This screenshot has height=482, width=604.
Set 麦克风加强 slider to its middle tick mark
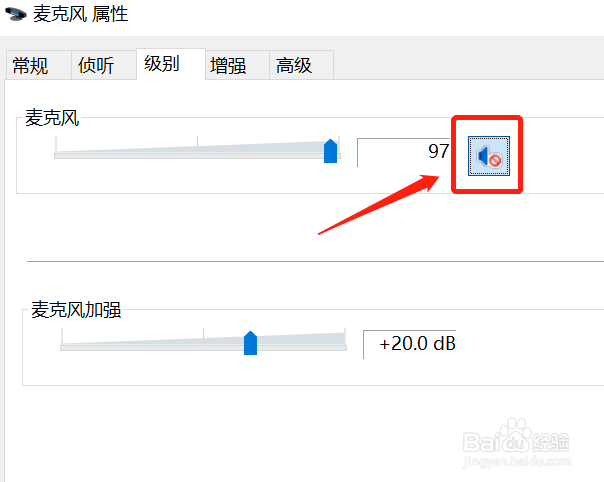203,344
